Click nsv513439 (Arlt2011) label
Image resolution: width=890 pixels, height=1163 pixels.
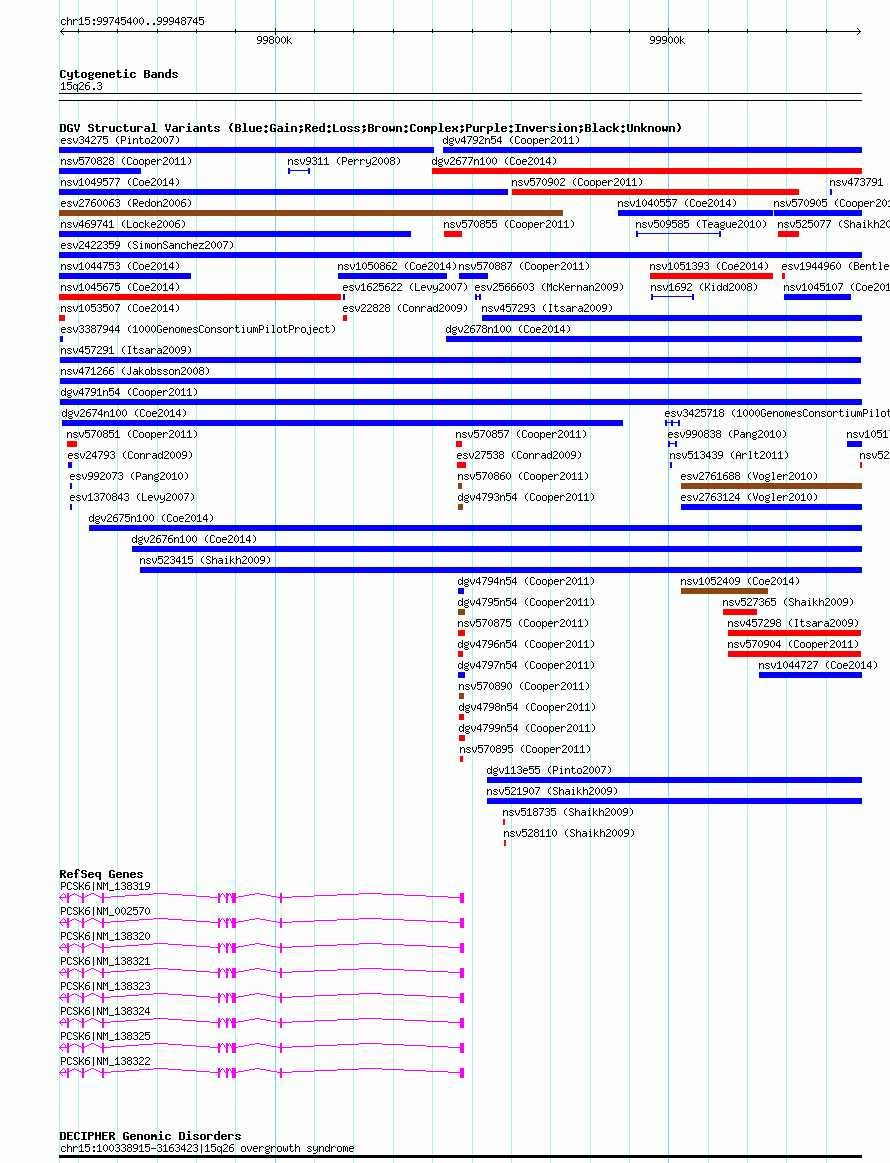point(729,455)
